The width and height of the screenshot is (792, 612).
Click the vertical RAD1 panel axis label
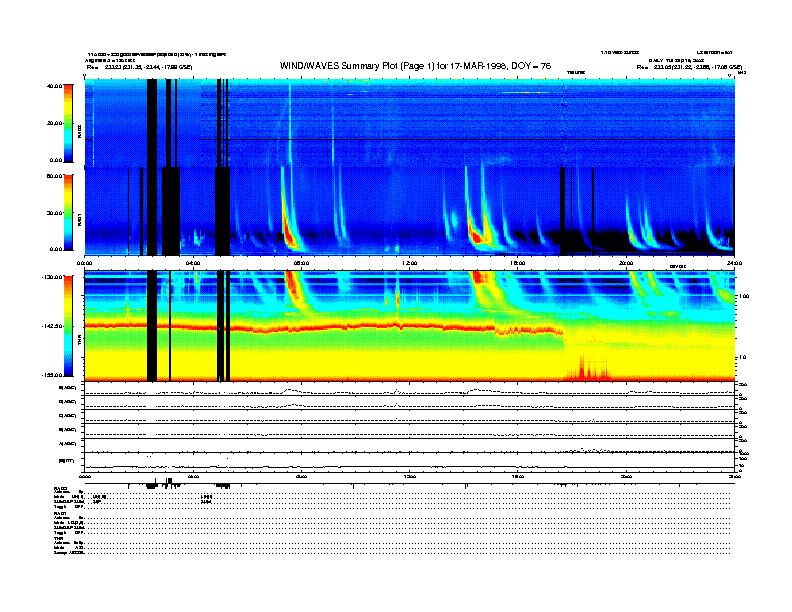click(79, 220)
